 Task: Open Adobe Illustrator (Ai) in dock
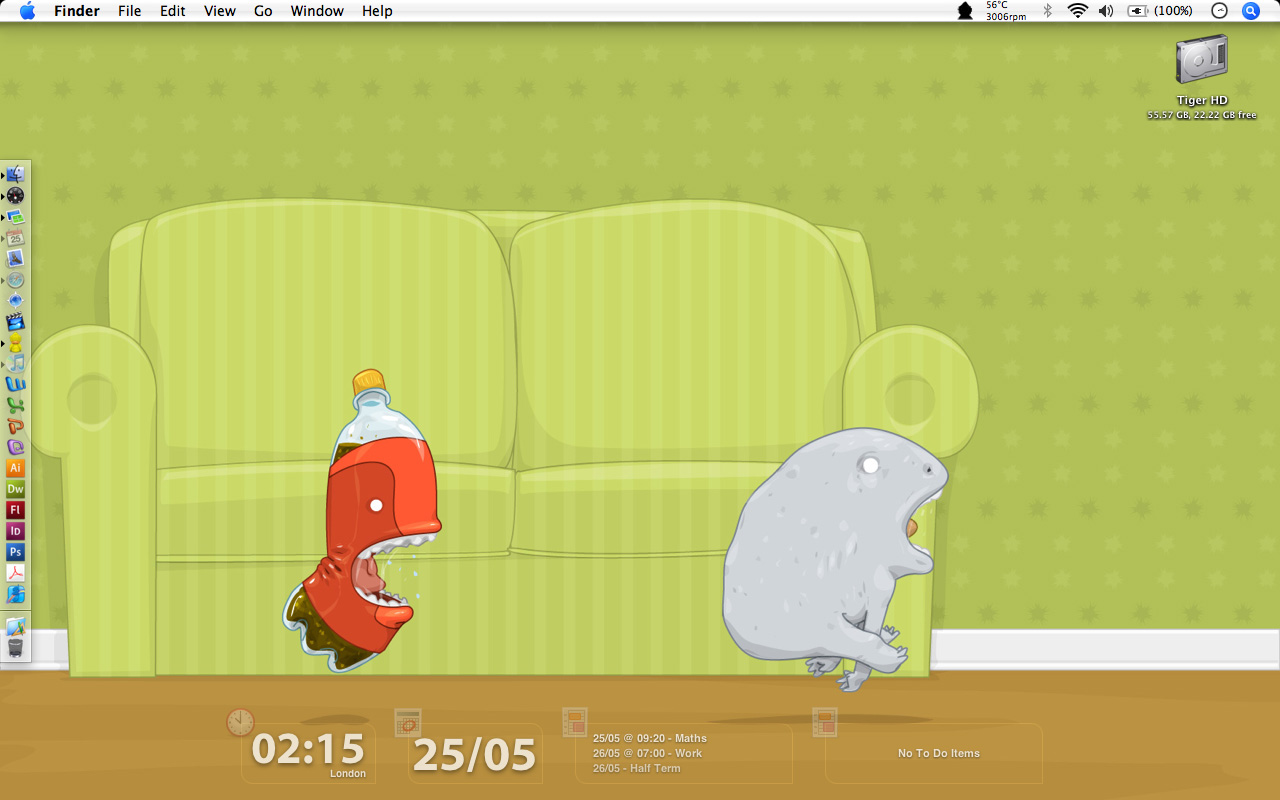pyautogui.click(x=15, y=468)
